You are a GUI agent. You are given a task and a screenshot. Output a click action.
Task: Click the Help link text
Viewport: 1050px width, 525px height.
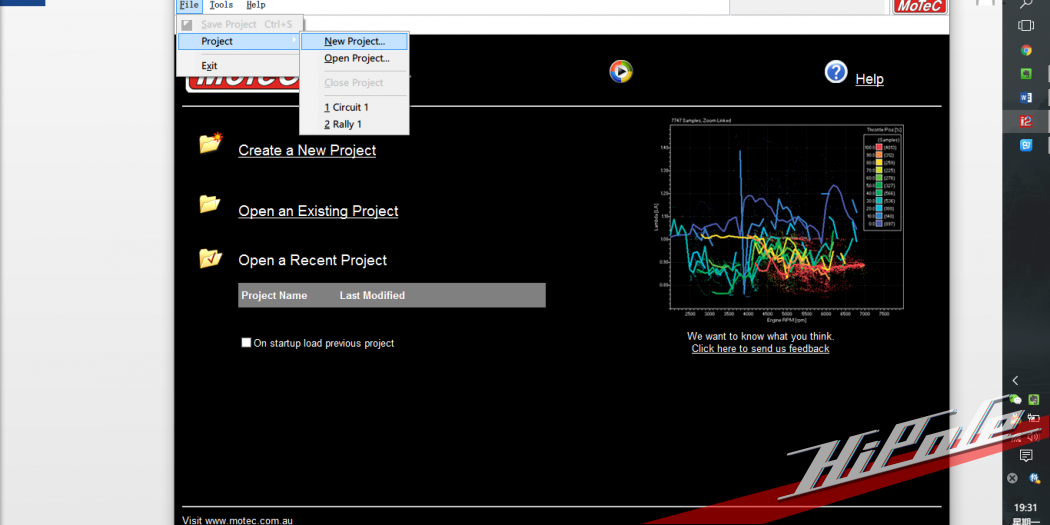click(869, 79)
